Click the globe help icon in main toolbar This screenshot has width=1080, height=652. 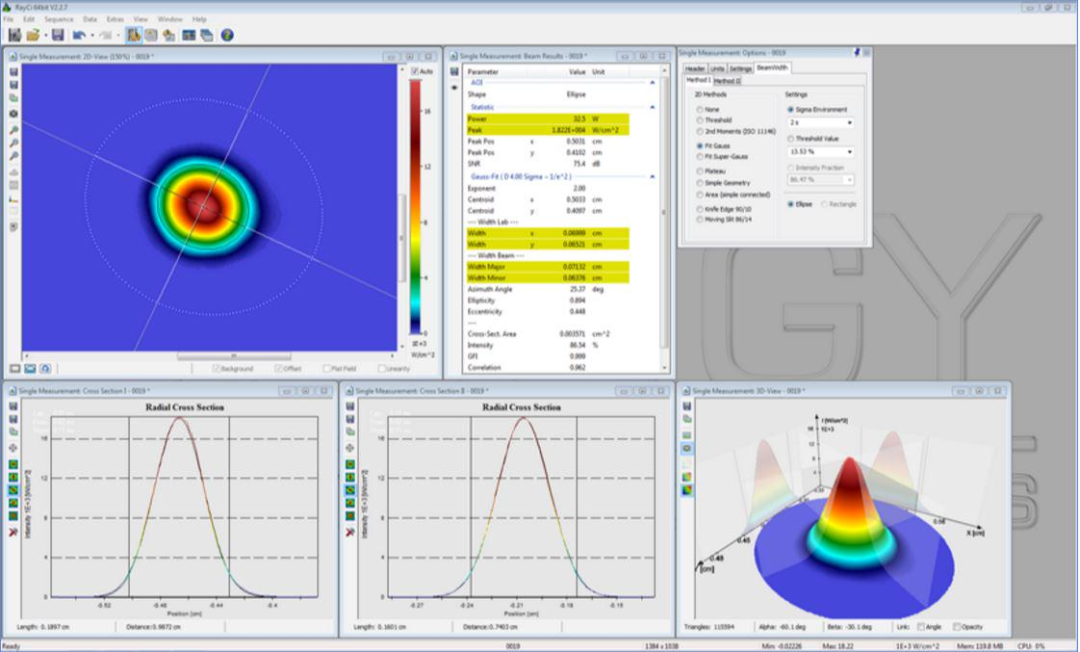[x=227, y=35]
